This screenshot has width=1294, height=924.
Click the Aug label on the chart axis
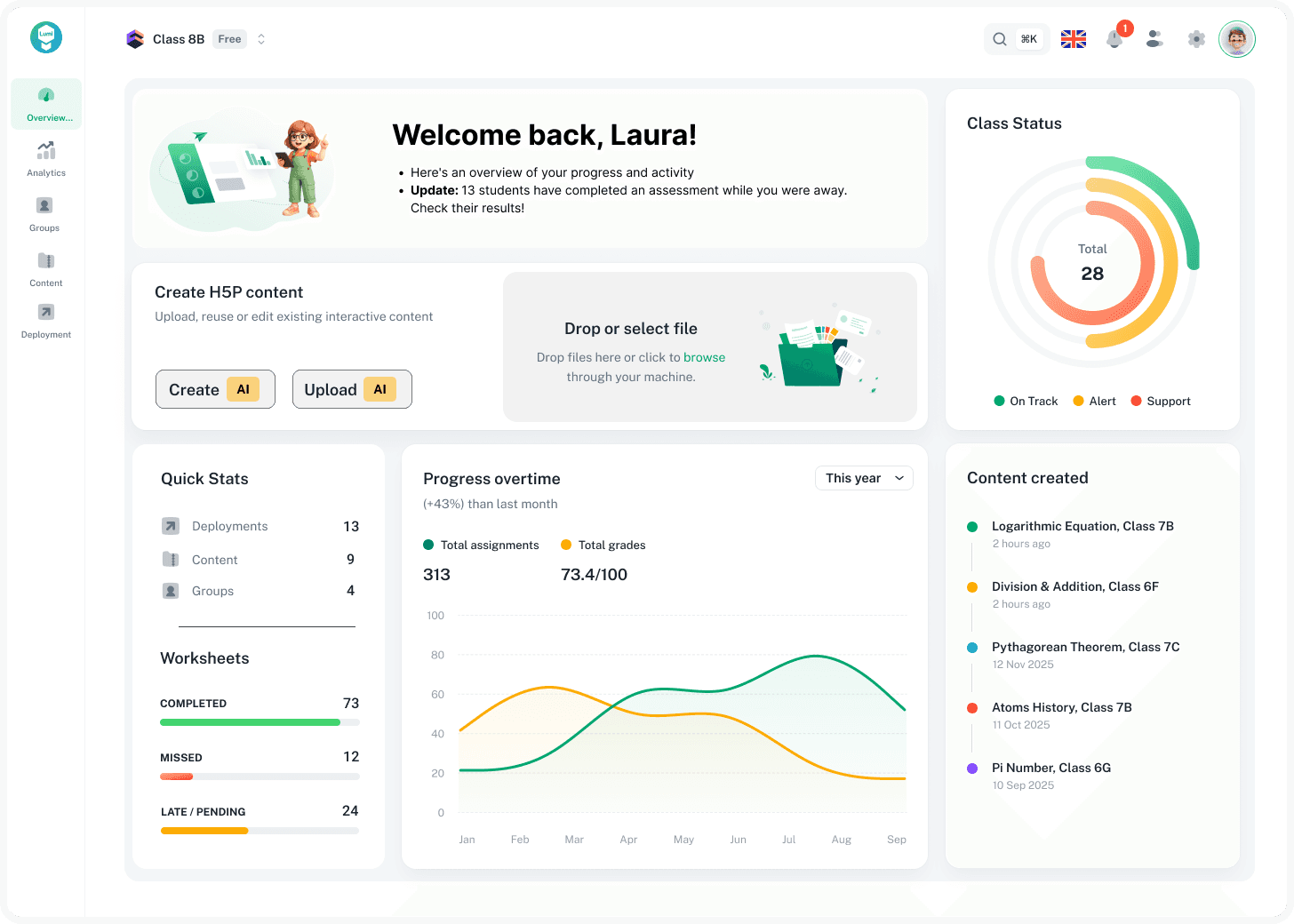click(x=842, y=840)
